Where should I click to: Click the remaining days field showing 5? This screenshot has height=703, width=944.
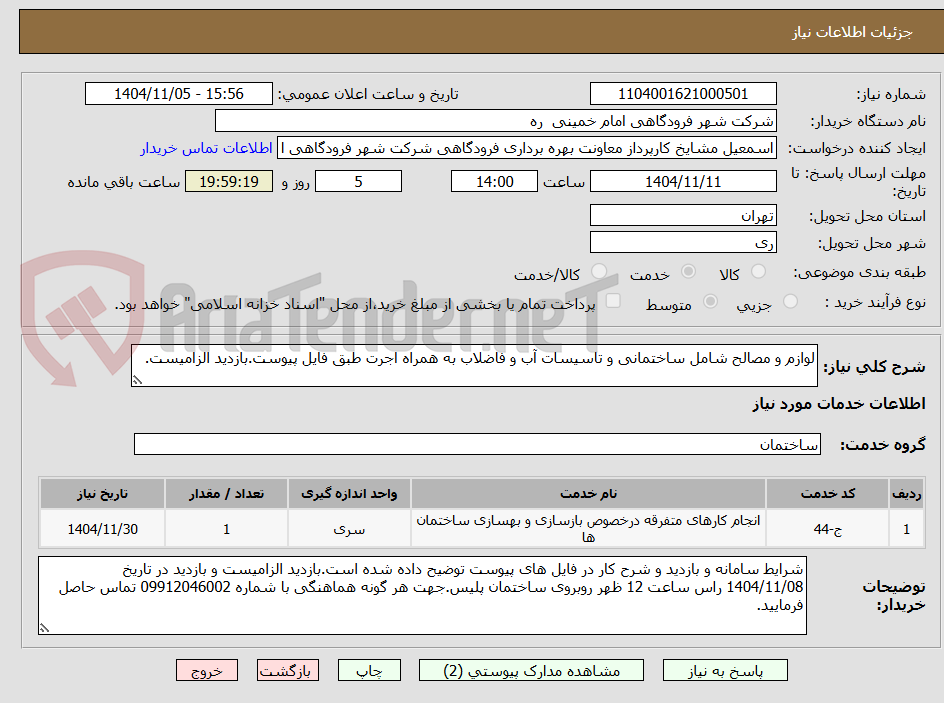[358, 181]
